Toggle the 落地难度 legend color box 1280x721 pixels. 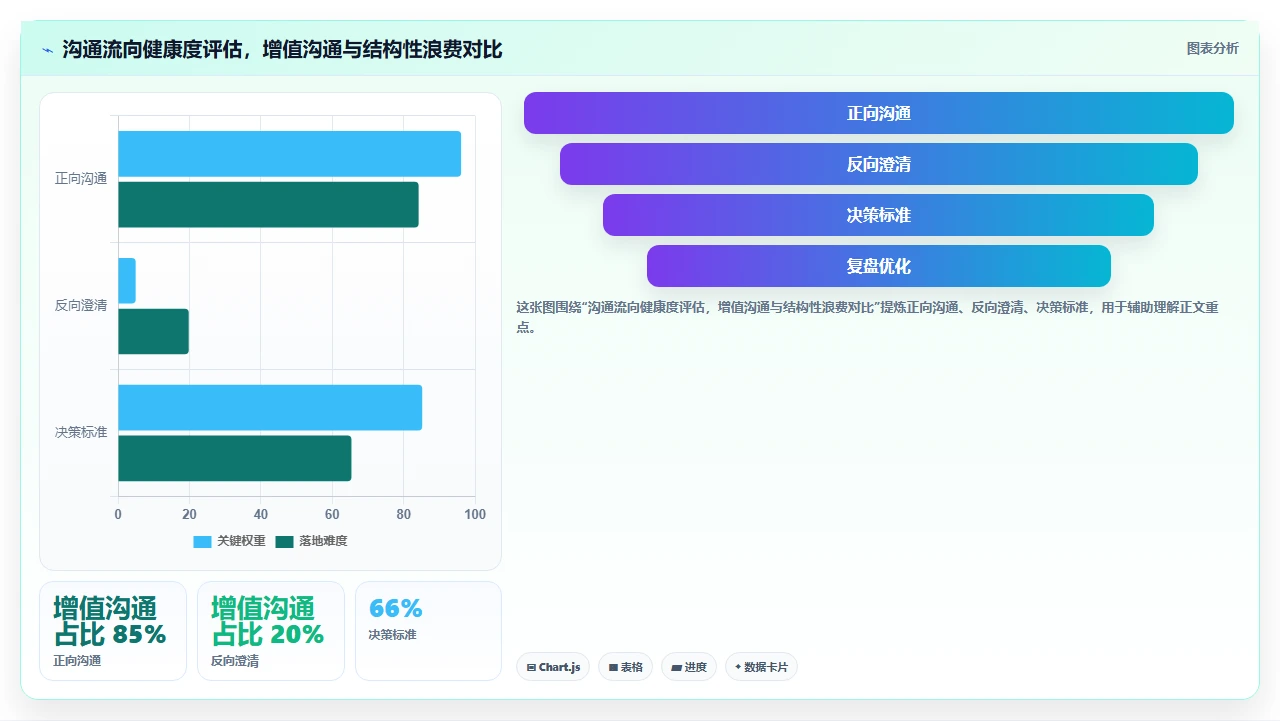(x=284, y=541)
